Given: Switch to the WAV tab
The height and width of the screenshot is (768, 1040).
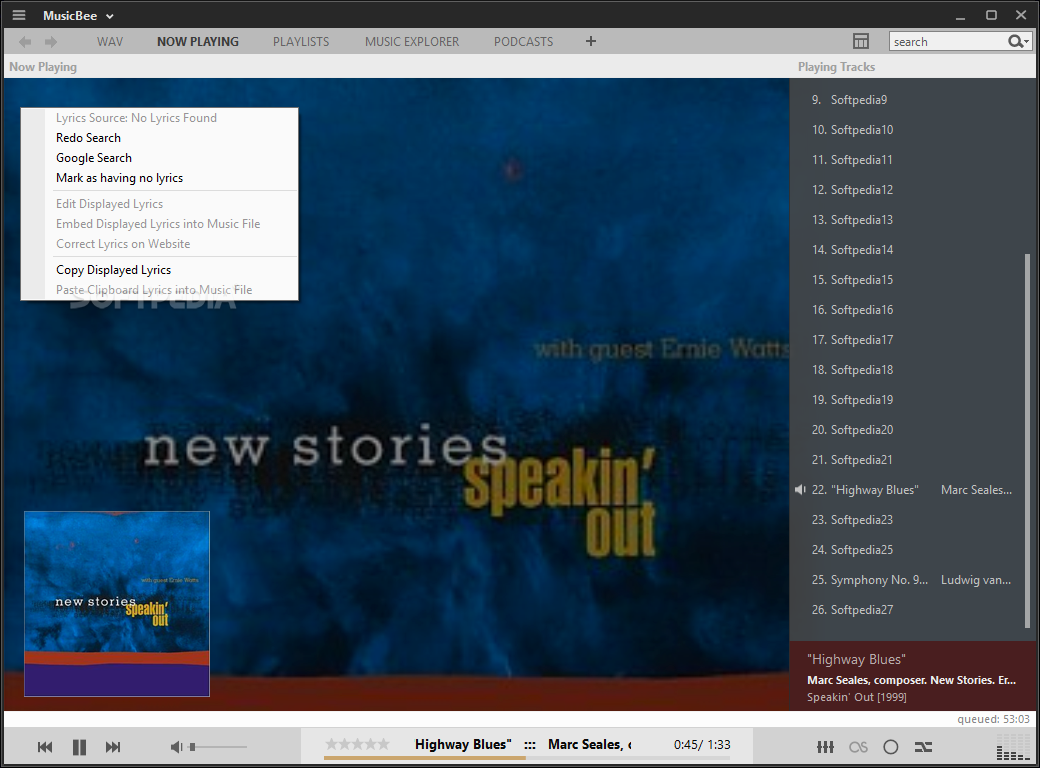Looking at the screenshot, I should click(x=109, y=42).
